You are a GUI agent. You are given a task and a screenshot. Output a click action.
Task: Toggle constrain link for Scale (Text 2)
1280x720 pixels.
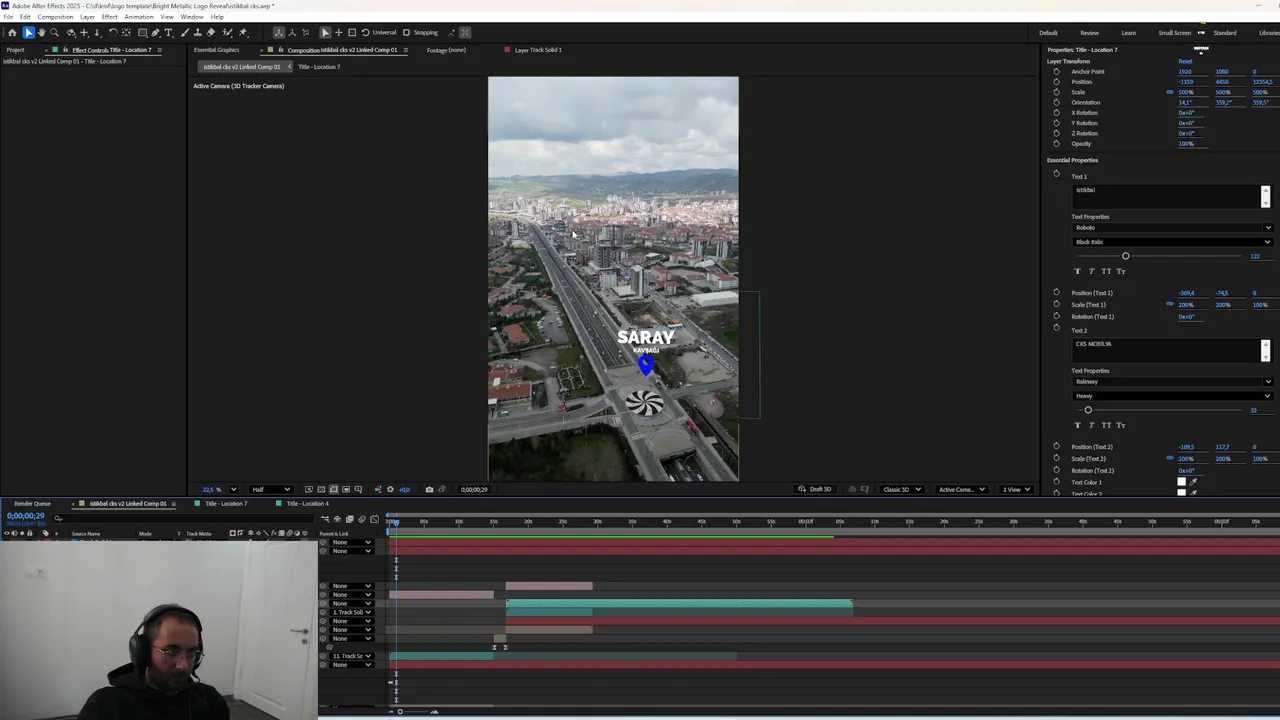[x=1169, y=459]
